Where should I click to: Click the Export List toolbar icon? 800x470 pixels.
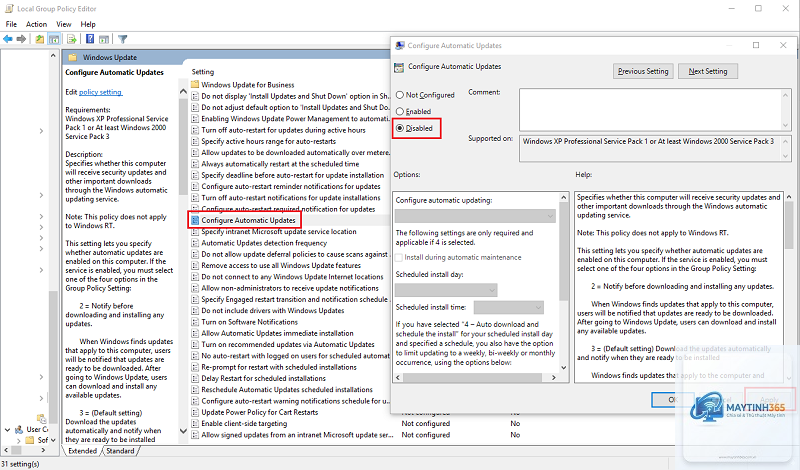point(71,39)
